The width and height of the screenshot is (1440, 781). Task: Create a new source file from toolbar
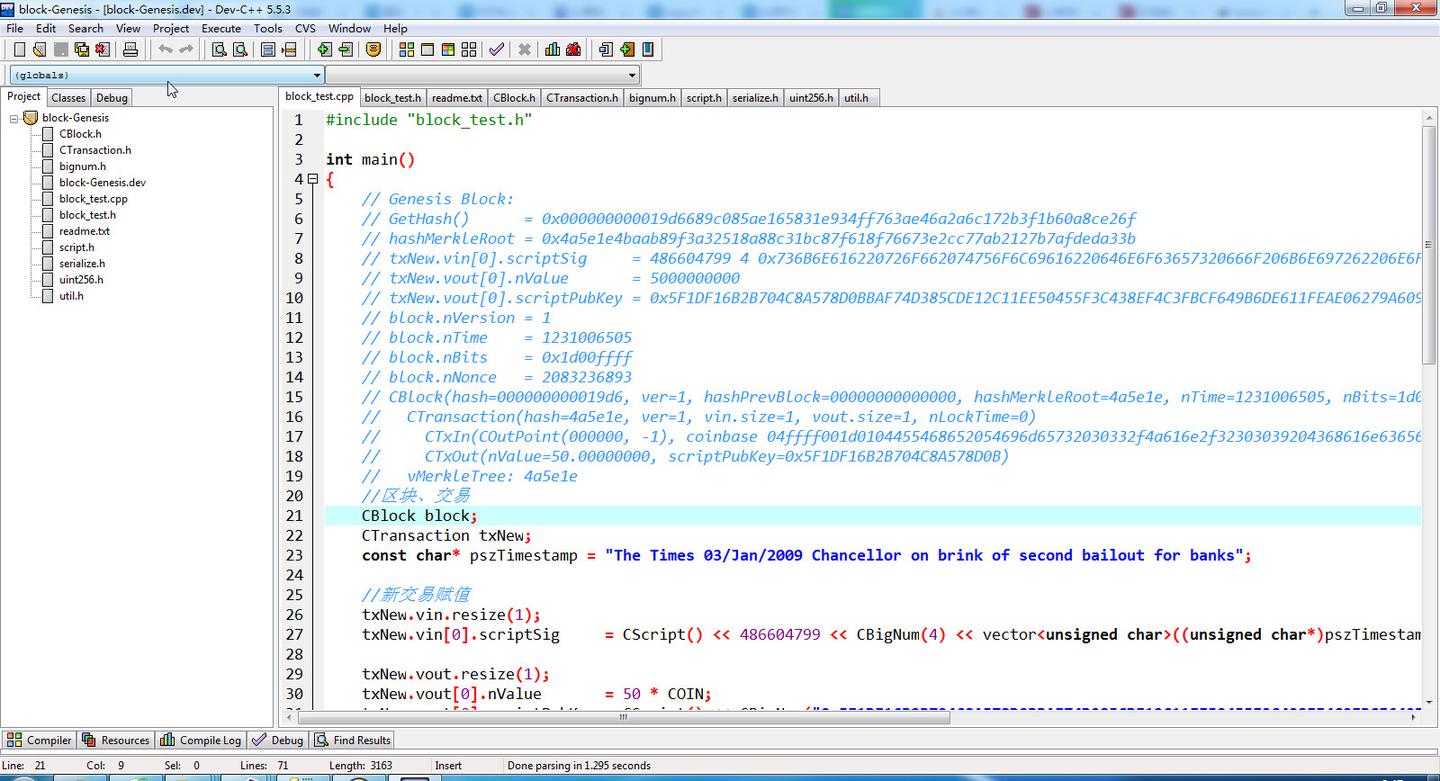pos(19,49)
